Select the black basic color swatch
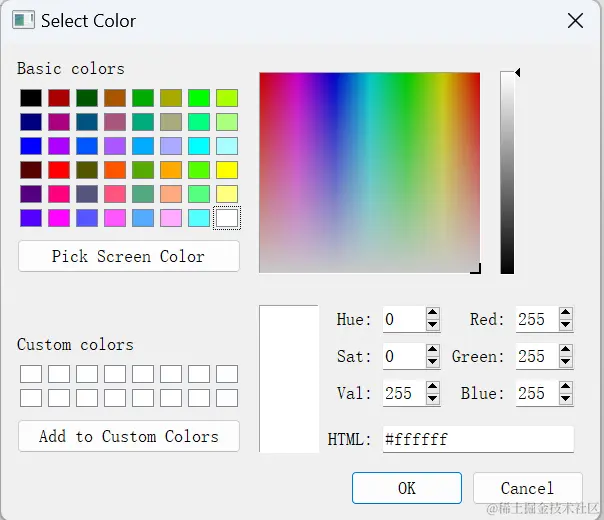The width and height of the screenshot is (604, 520). pos(31,98)
